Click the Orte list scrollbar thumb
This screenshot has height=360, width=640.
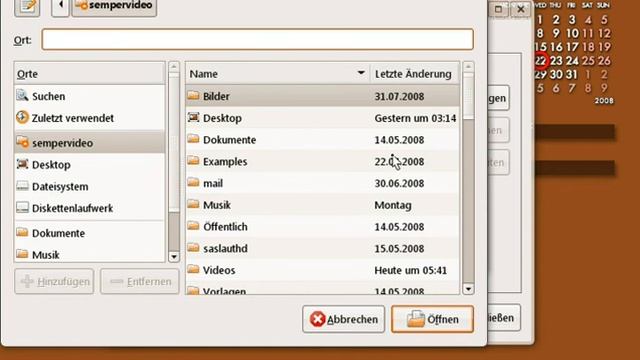coord(174,142)
